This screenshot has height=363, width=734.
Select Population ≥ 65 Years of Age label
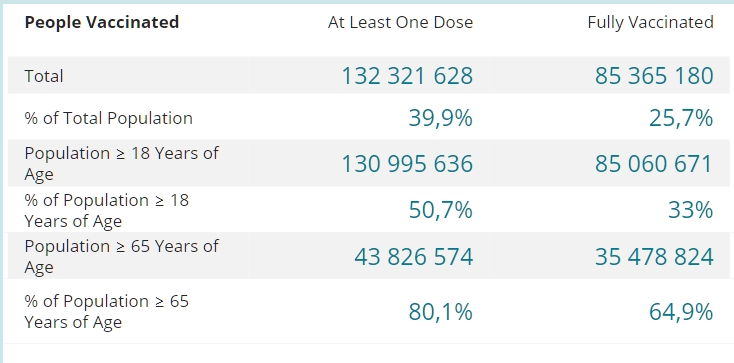[x=121, y=256]
